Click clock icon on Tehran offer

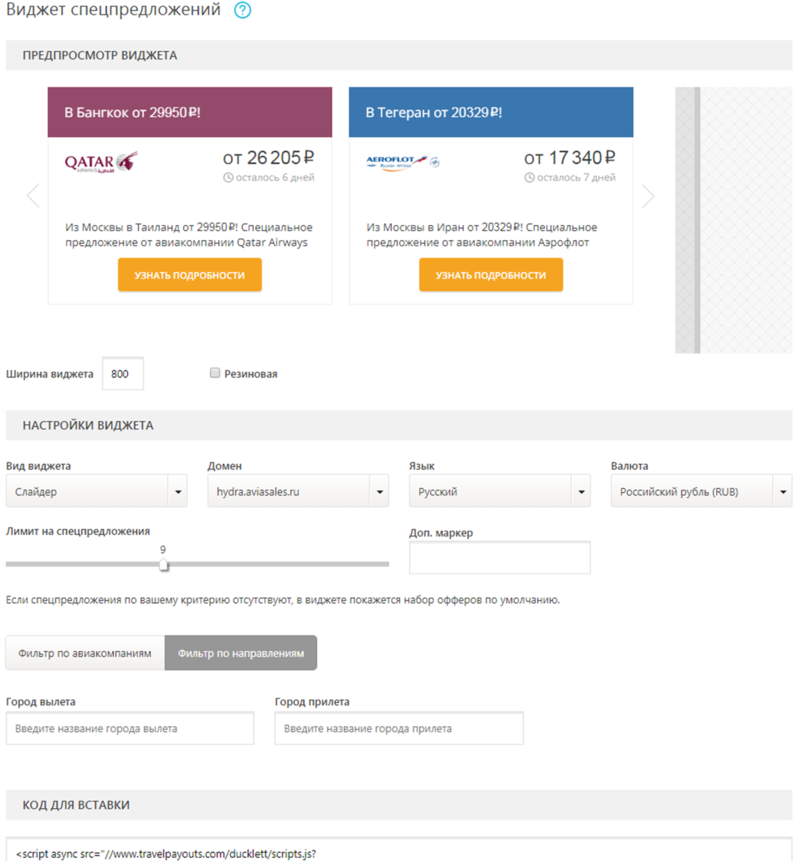(x=529, y=178)
